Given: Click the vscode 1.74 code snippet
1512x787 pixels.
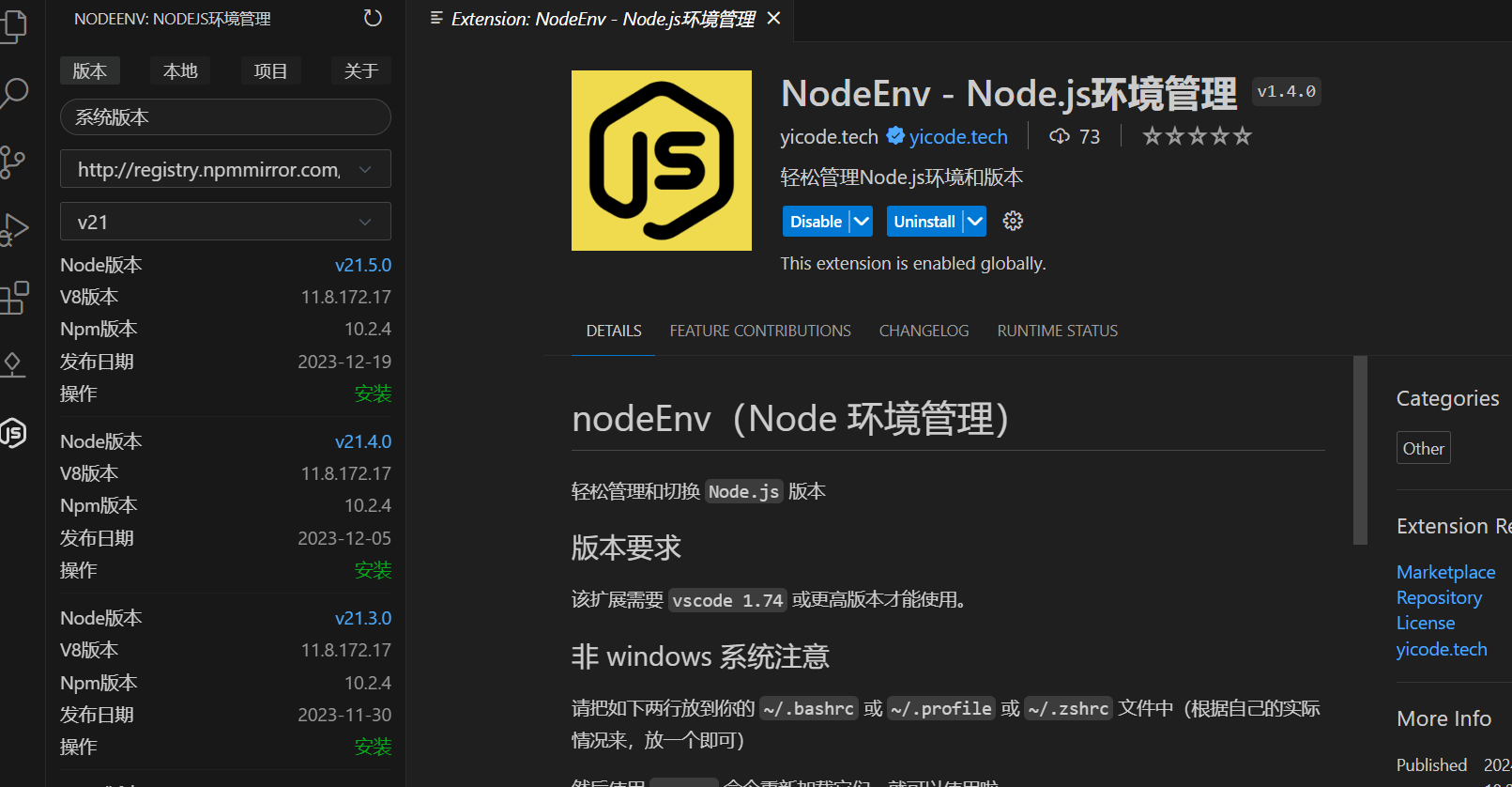Looking at the screenshot, I should 727,600.
